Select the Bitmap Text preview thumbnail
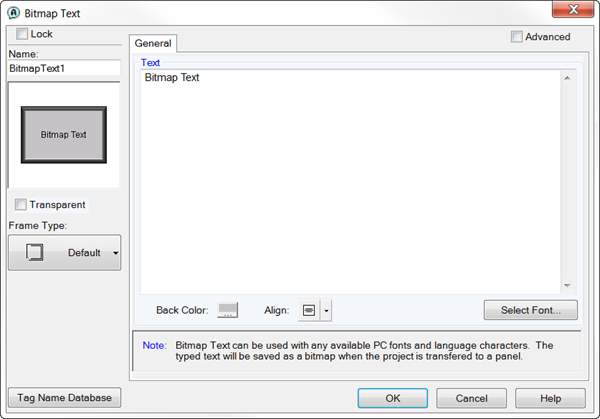 coord(64,135)
